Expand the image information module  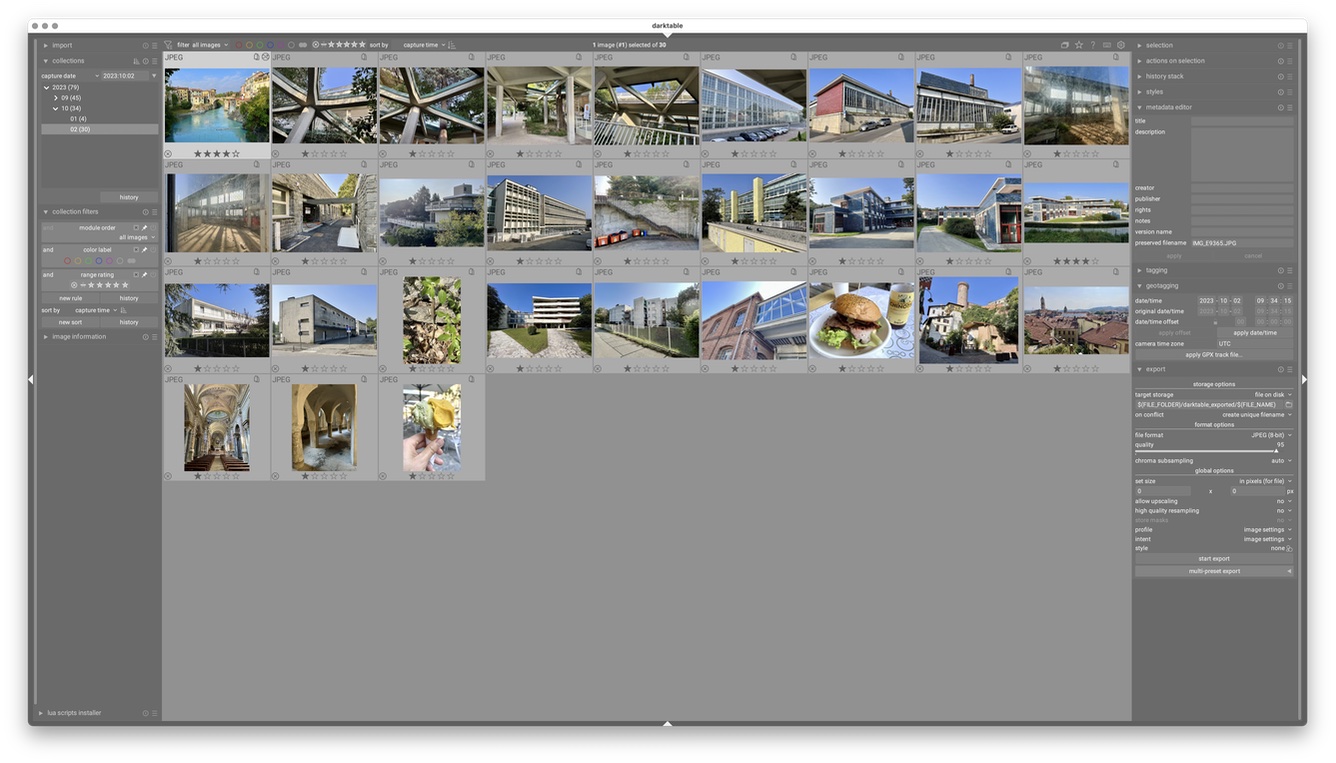[79, 337]
